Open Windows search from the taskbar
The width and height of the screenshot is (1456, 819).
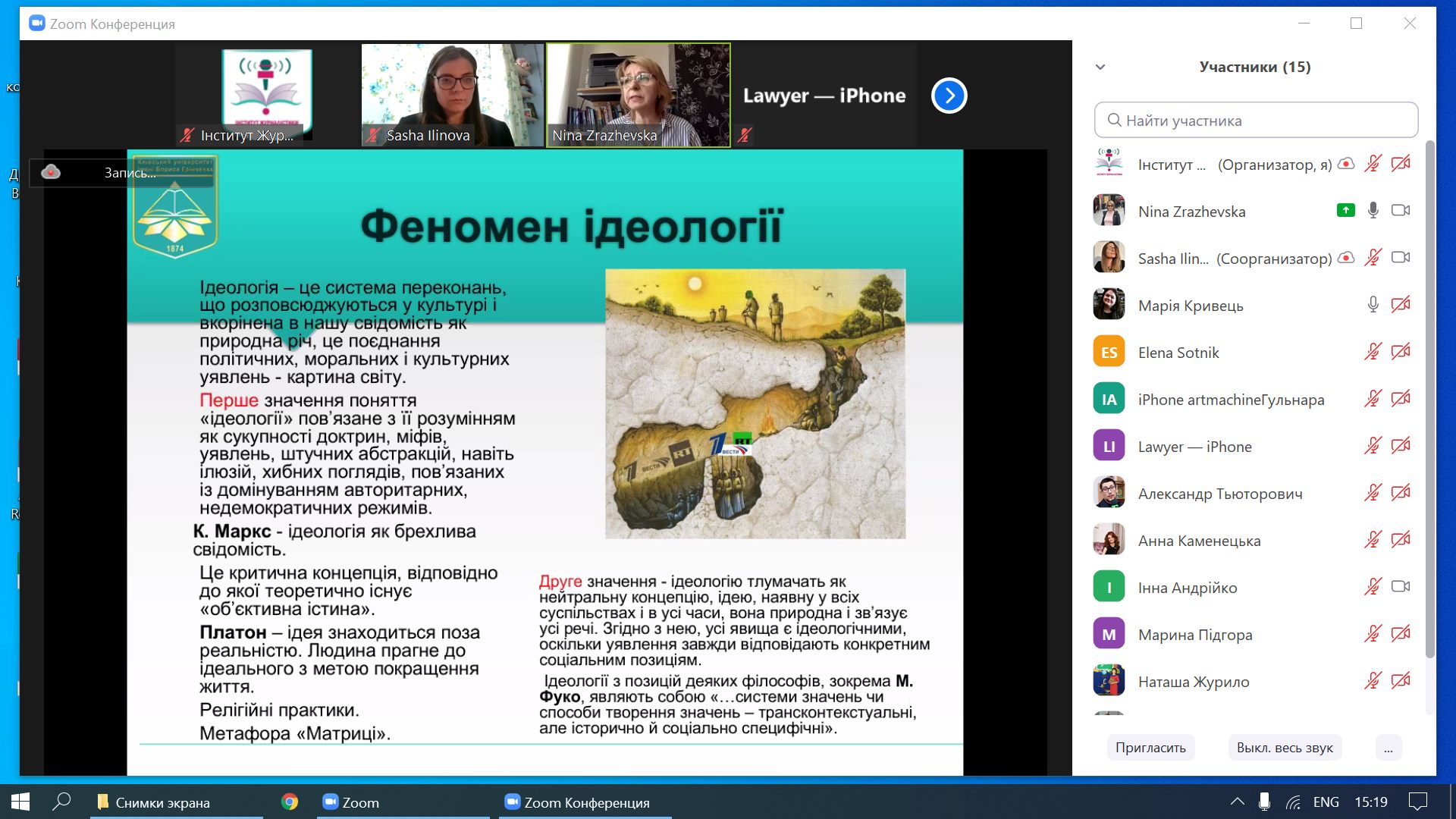click(x=61, y=802)
